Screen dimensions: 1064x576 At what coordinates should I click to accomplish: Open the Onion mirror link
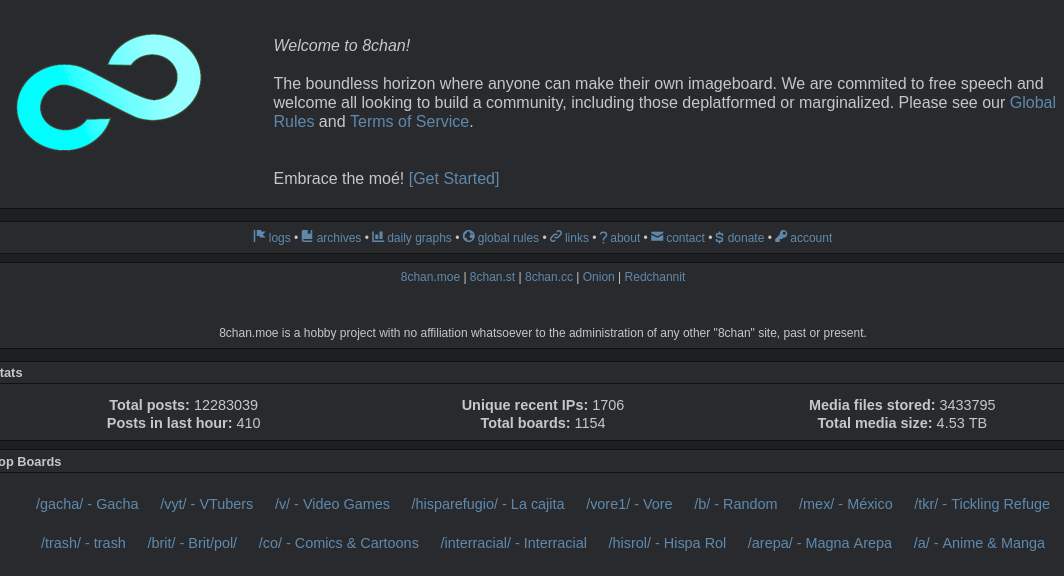click(598, 277)
